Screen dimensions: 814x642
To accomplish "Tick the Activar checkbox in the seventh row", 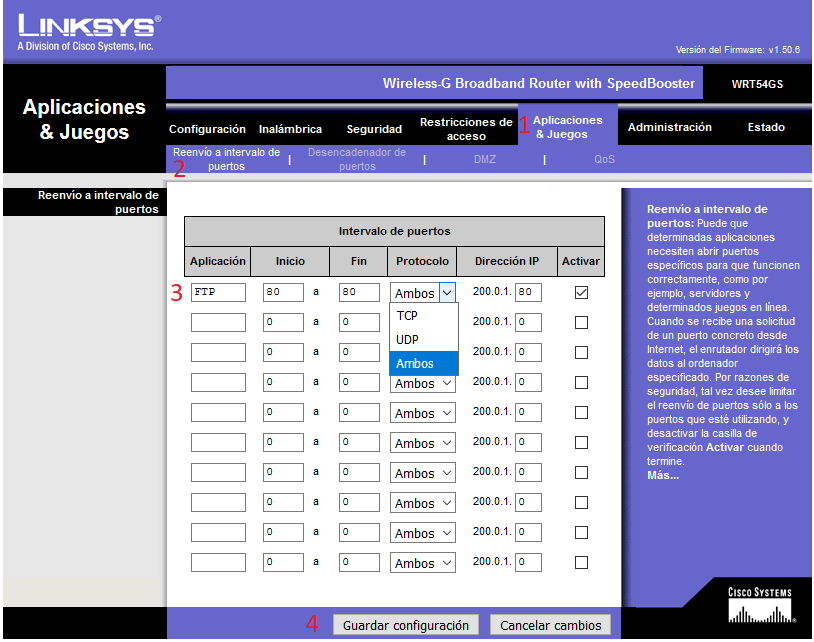I will pos(581,473).
